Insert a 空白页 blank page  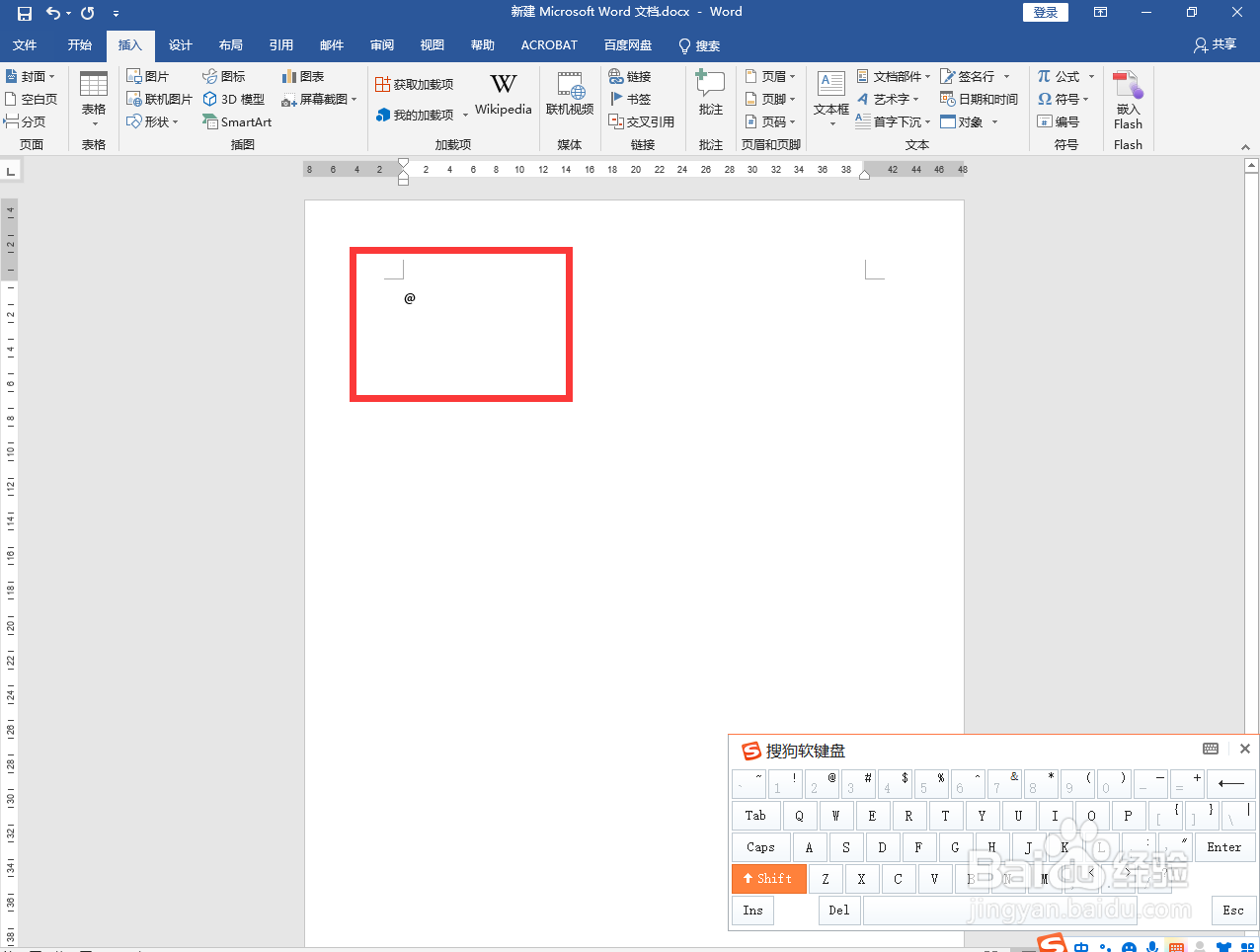(x=32, y=99)
